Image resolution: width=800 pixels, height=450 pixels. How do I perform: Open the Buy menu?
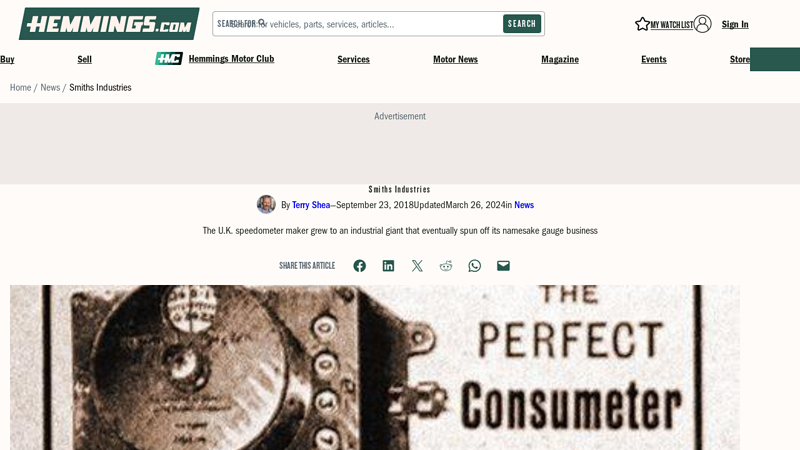click(7, 59)
